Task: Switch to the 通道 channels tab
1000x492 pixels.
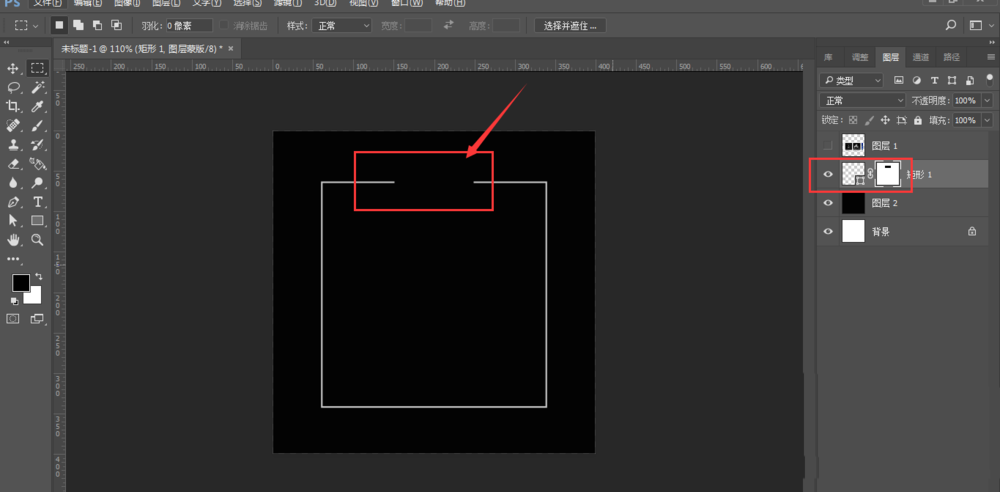Action: click(x=920, y=57)
